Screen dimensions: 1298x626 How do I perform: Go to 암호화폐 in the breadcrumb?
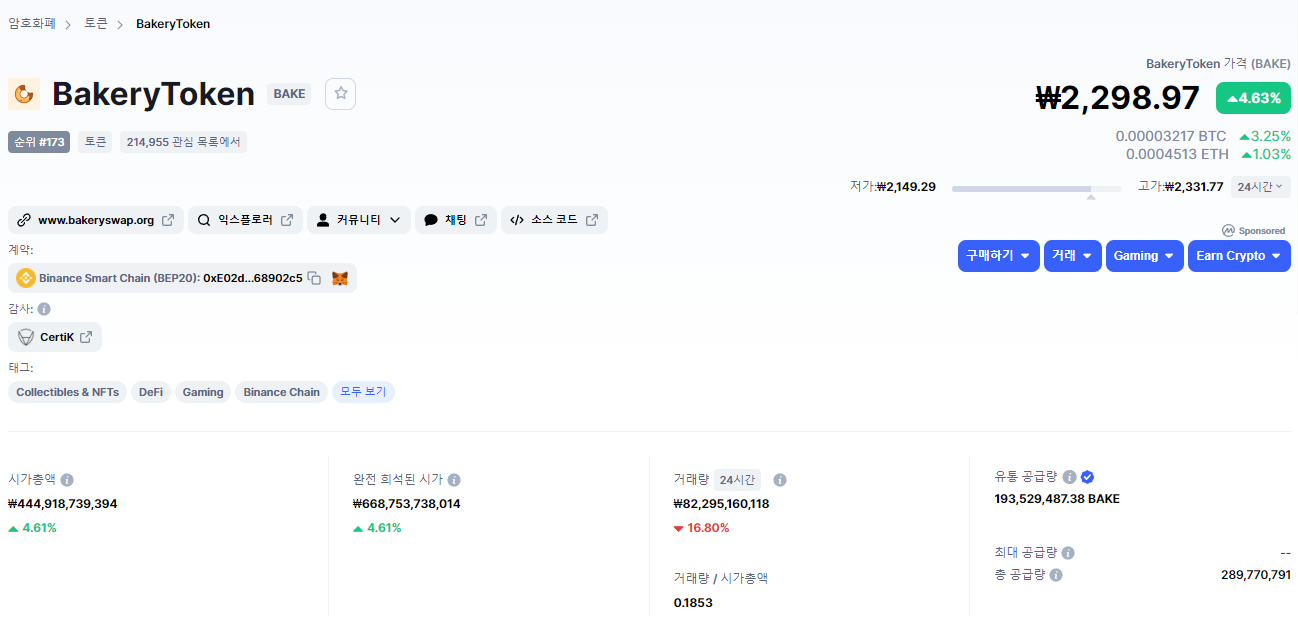point(32,24)
